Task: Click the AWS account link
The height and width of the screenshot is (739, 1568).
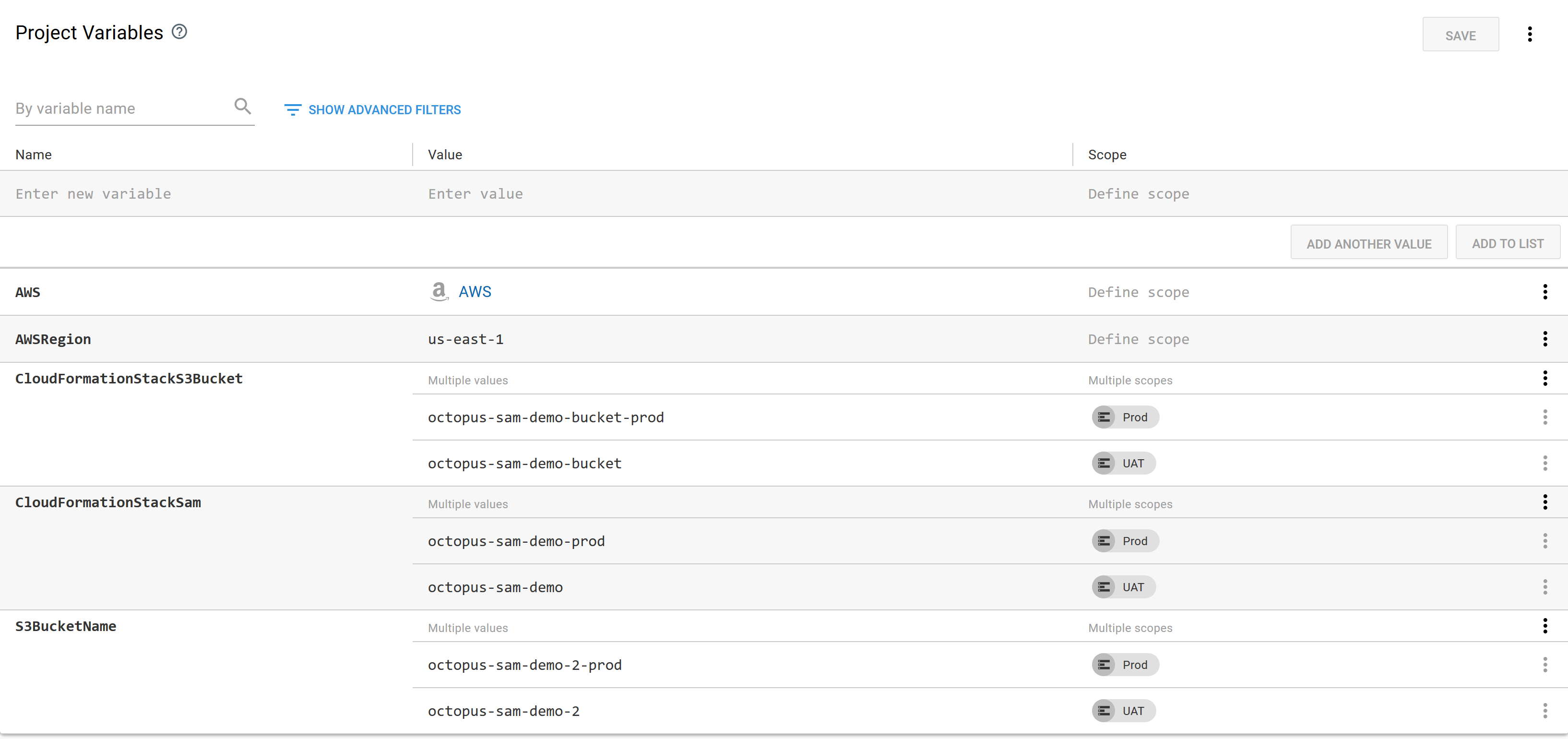Action: point(474,292)
